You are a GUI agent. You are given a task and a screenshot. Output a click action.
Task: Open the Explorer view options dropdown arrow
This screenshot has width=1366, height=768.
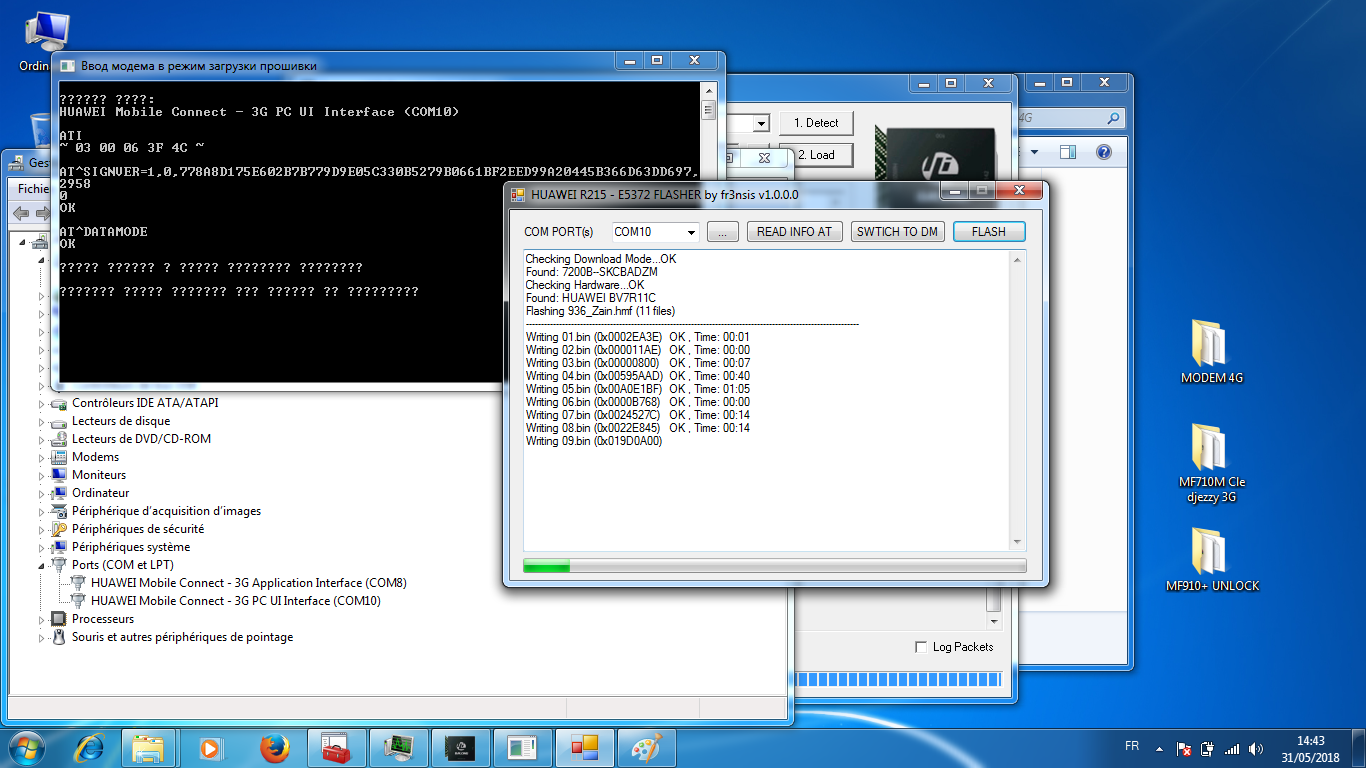pyautogui.click(x=1035, y=152)
